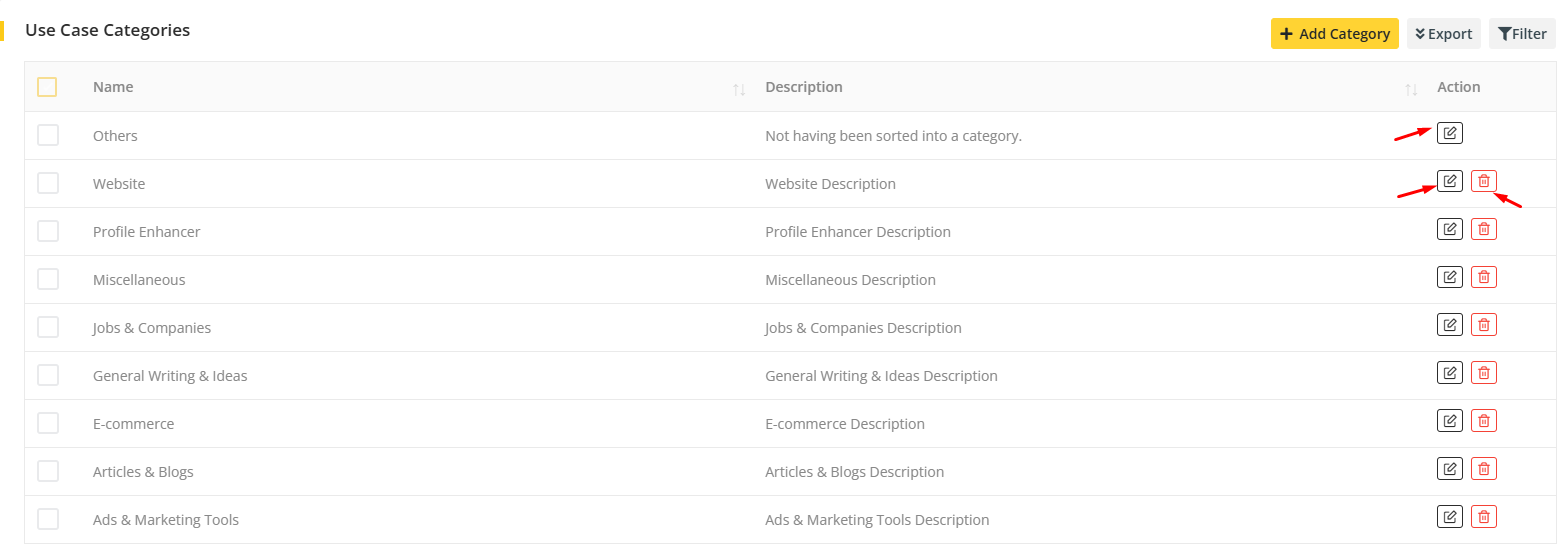Viewport: 1562px width, 550px height.
Task: Sort table by Name column arrows
Action: pyautogui.click(x=739, y=89)
